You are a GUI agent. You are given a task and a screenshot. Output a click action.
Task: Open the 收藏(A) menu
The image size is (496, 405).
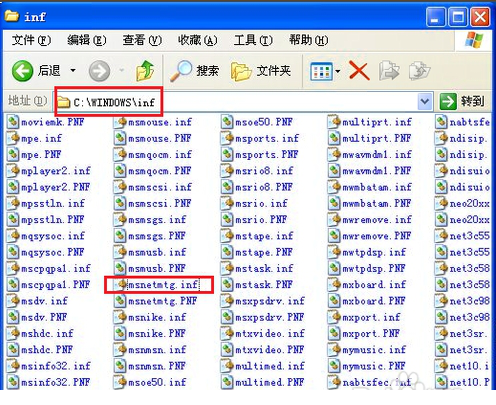tap(198, 40)
